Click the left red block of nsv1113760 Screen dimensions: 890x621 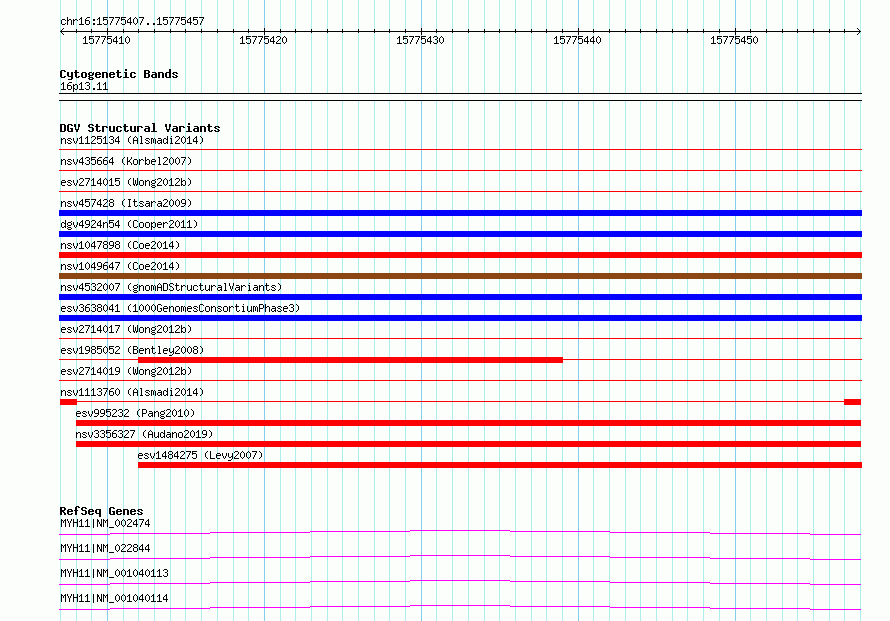tap(68, 402)
